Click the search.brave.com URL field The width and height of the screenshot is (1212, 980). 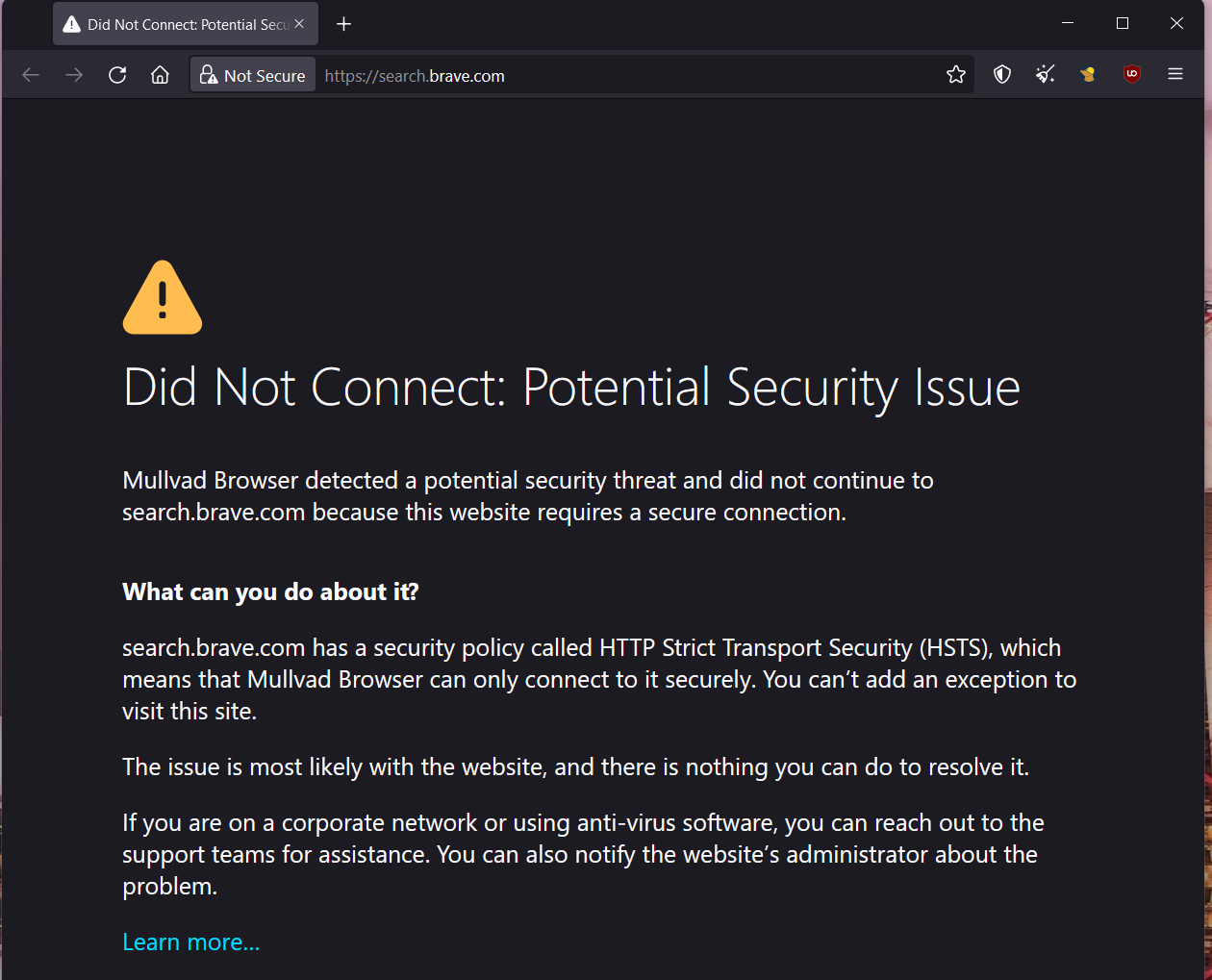coord(625,75)
